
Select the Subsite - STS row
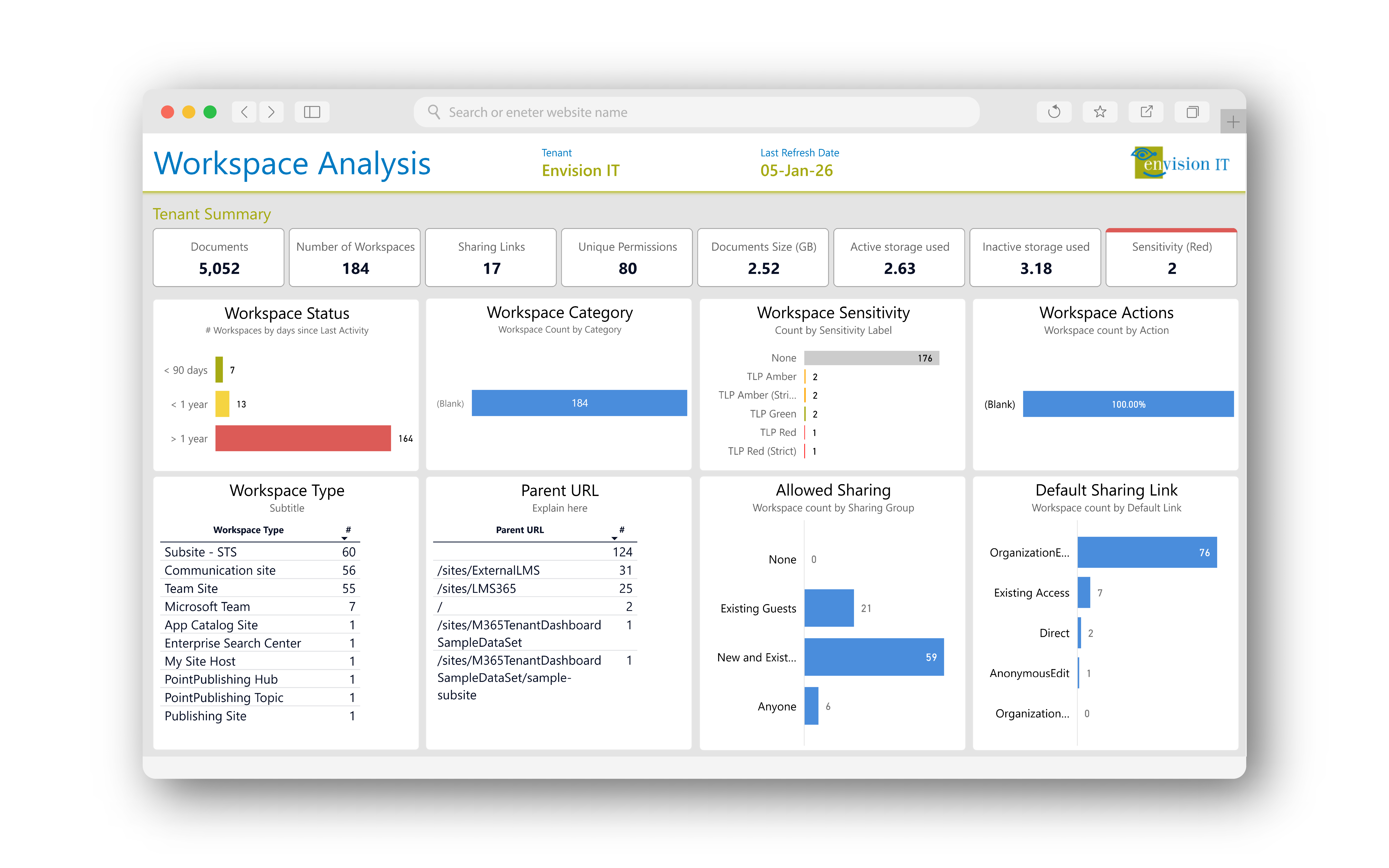260,552
